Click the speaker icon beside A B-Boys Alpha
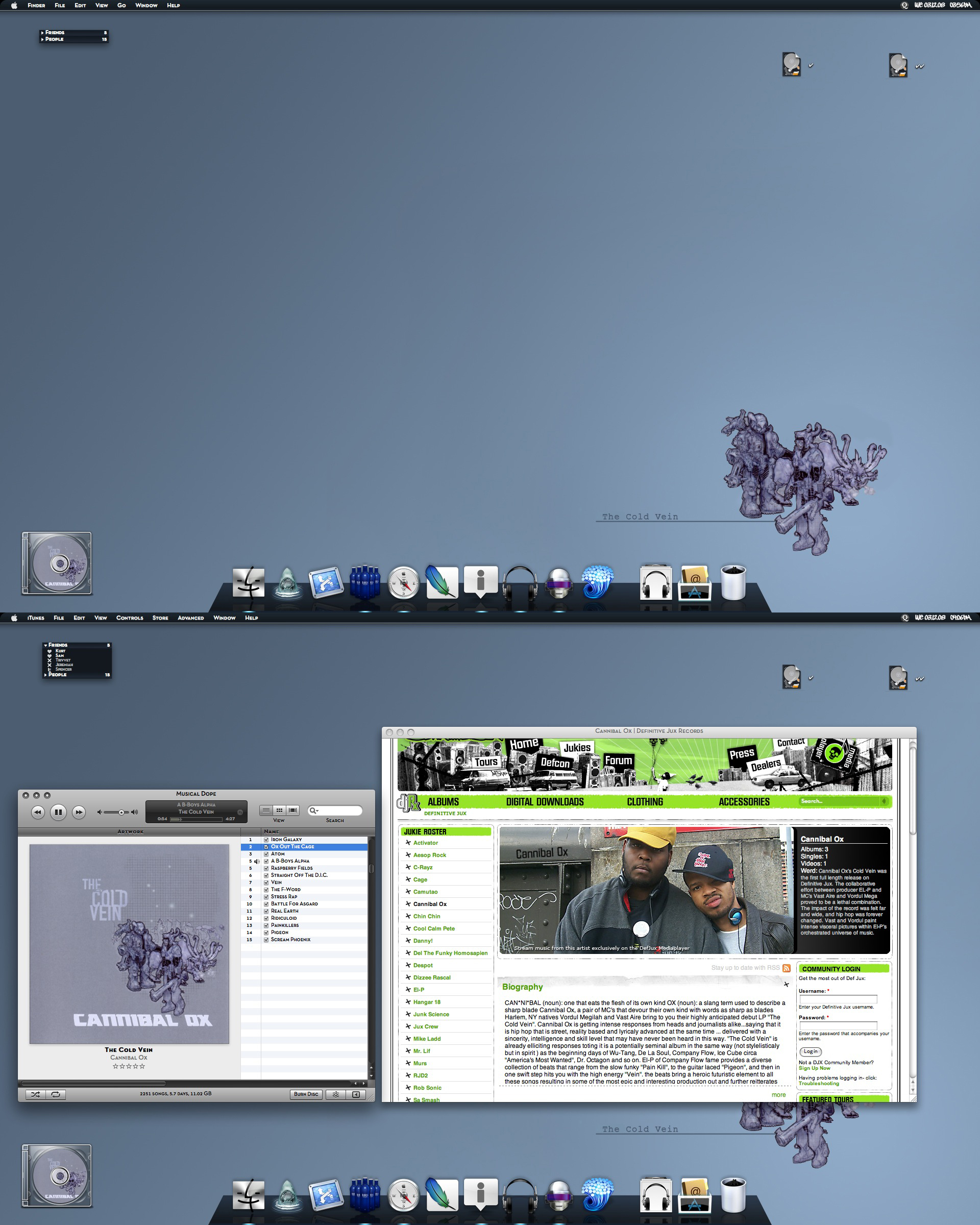Screen dimensions: 980x1225 (257, 862)
